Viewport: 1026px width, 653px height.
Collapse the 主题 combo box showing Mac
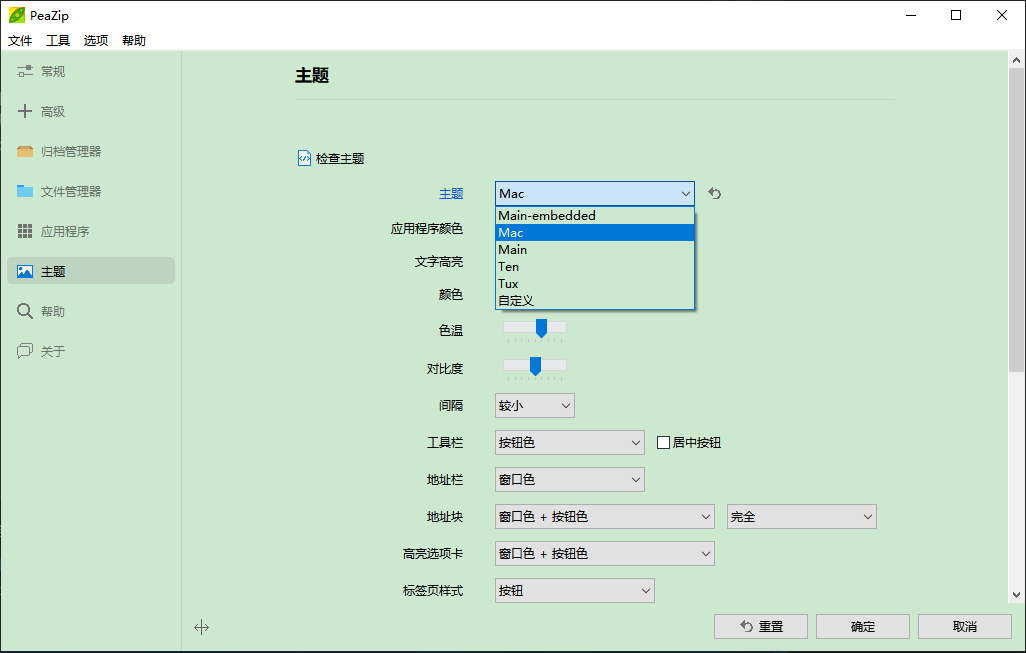tap(595, 194)
